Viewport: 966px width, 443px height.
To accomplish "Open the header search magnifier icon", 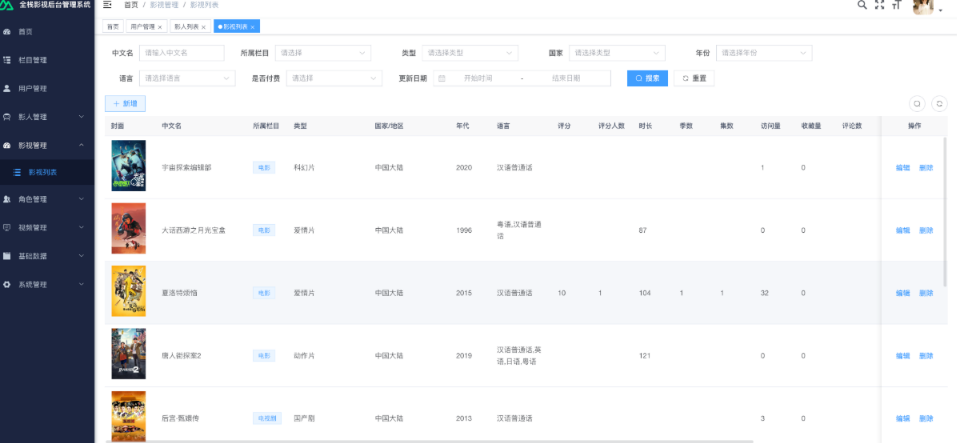I will point(862,5).
